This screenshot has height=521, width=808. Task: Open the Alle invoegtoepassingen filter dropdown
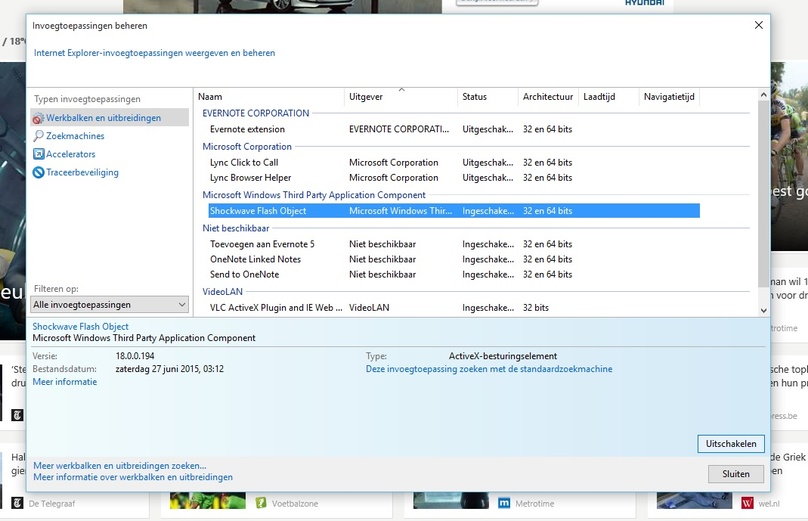[x=109, y=305]
